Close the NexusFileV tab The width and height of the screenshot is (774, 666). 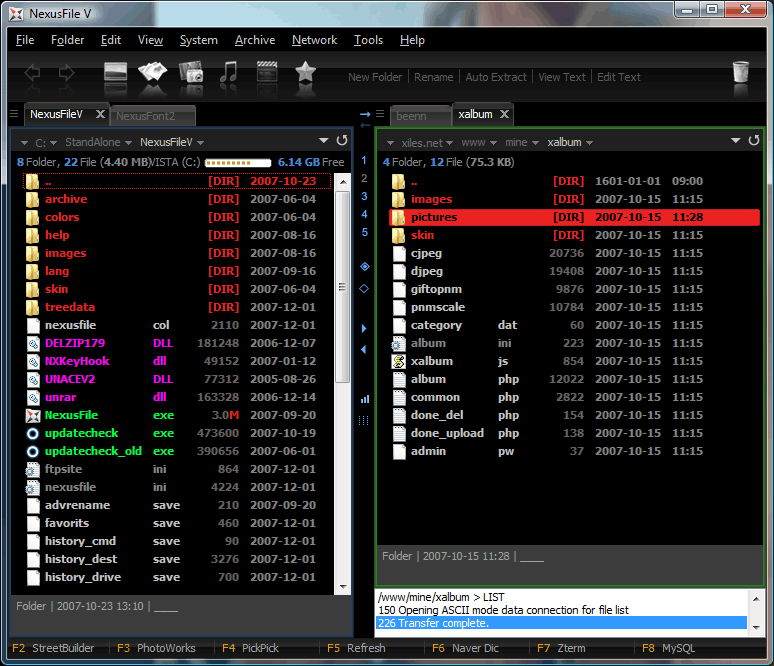pyautogui.click(x=100, y=114)
